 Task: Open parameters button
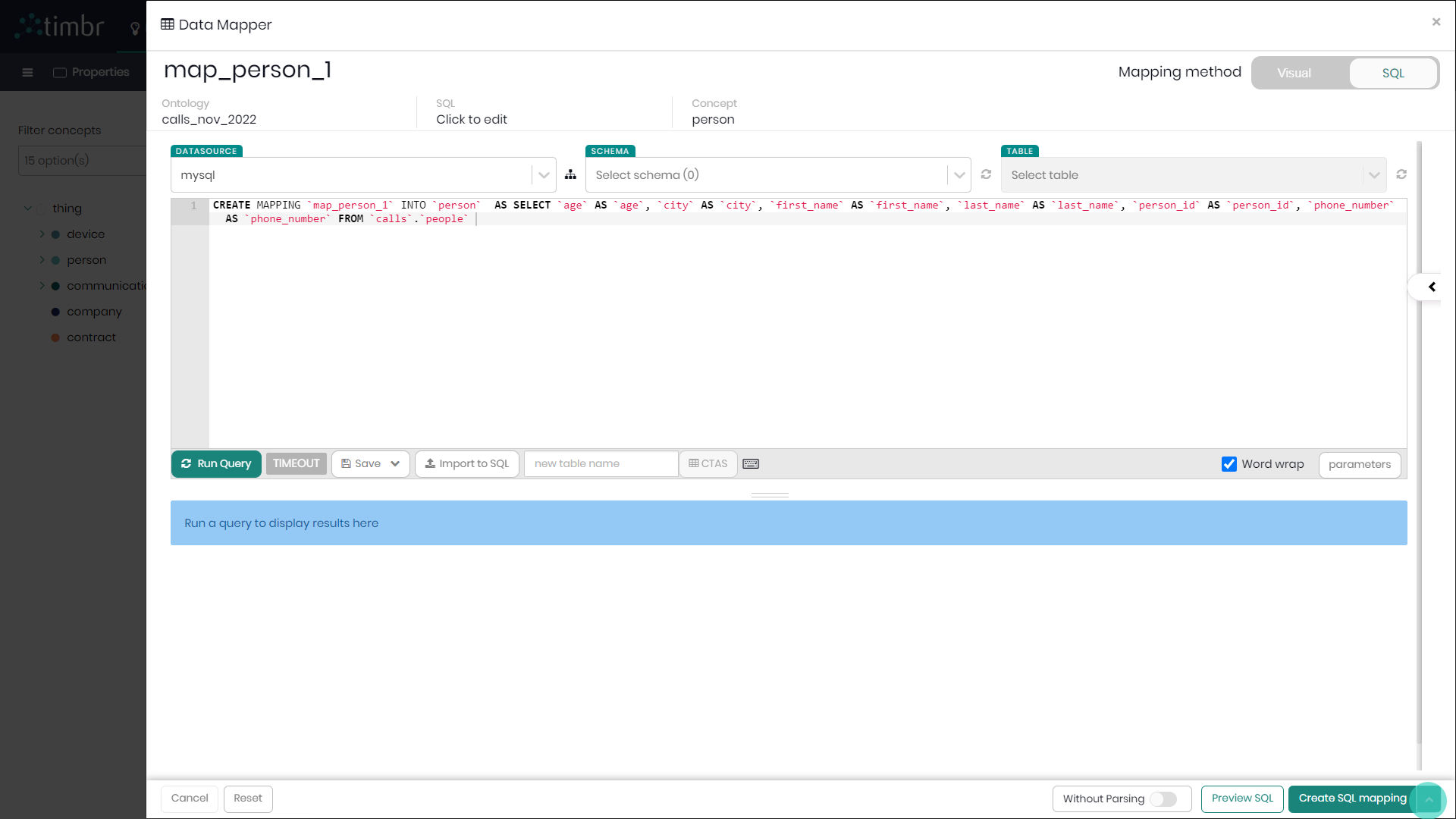click(x=1359, y=465)
